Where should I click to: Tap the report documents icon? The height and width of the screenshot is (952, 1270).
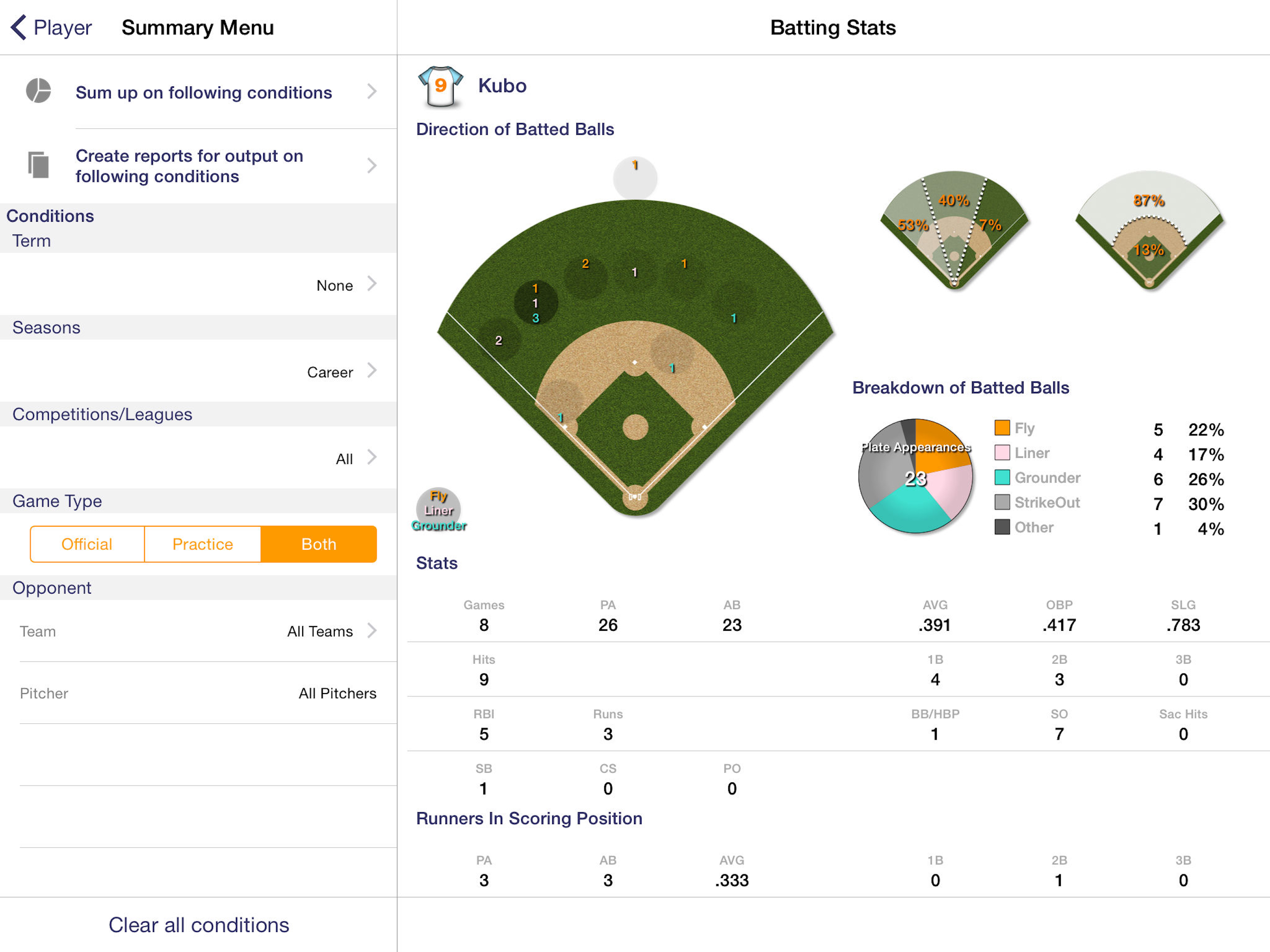(x=39, y=165)
